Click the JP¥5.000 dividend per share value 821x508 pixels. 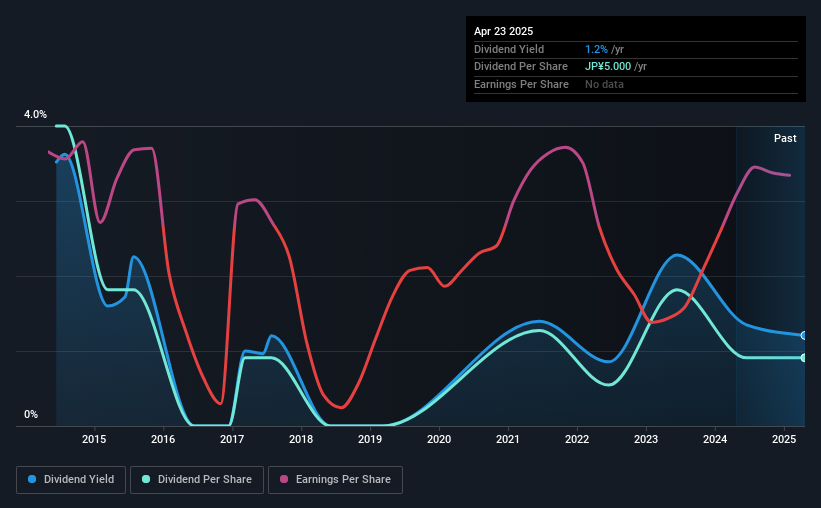pos(608,67)
